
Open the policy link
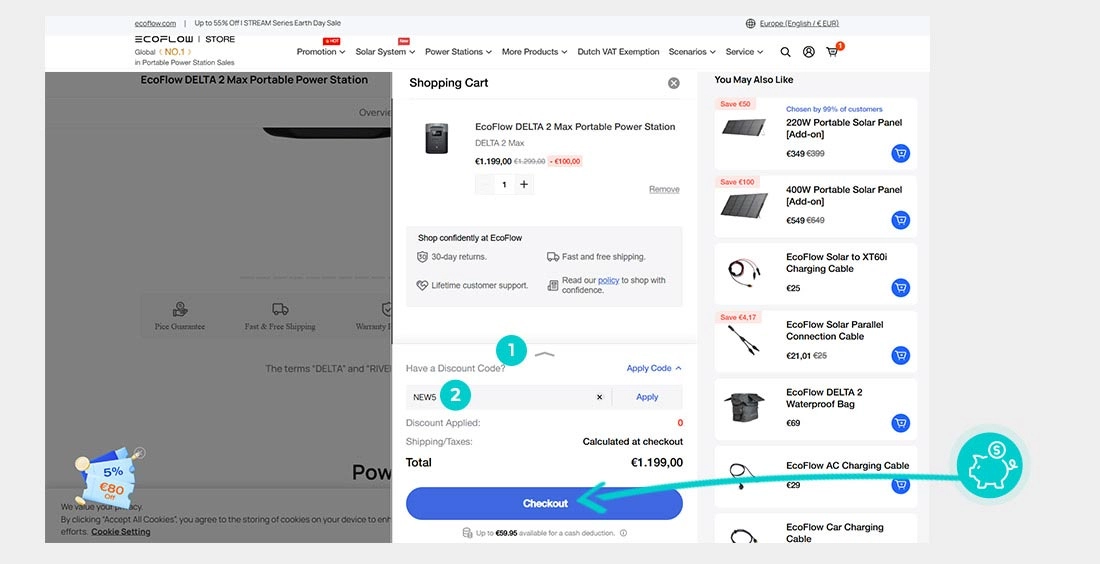coord(608,281)
